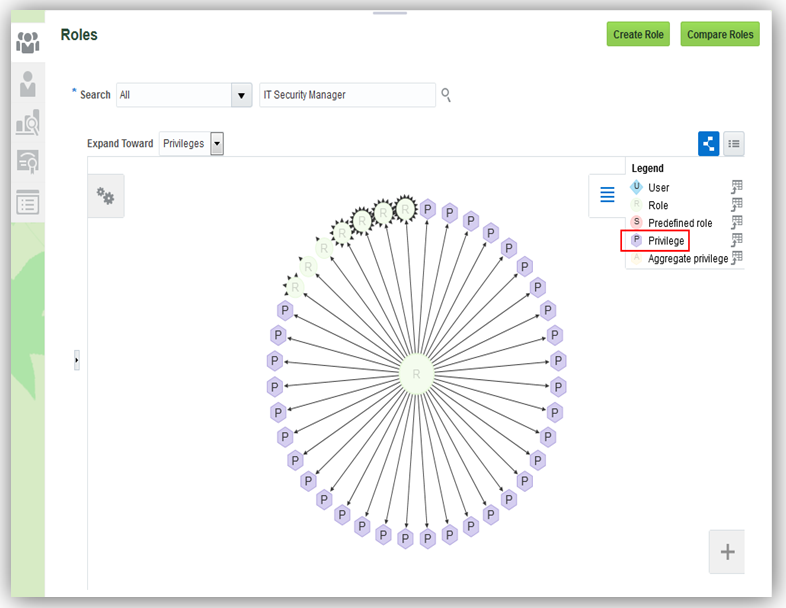Open the Analytics sidebar icon
The image size is (786, 608).
[28, 122]
